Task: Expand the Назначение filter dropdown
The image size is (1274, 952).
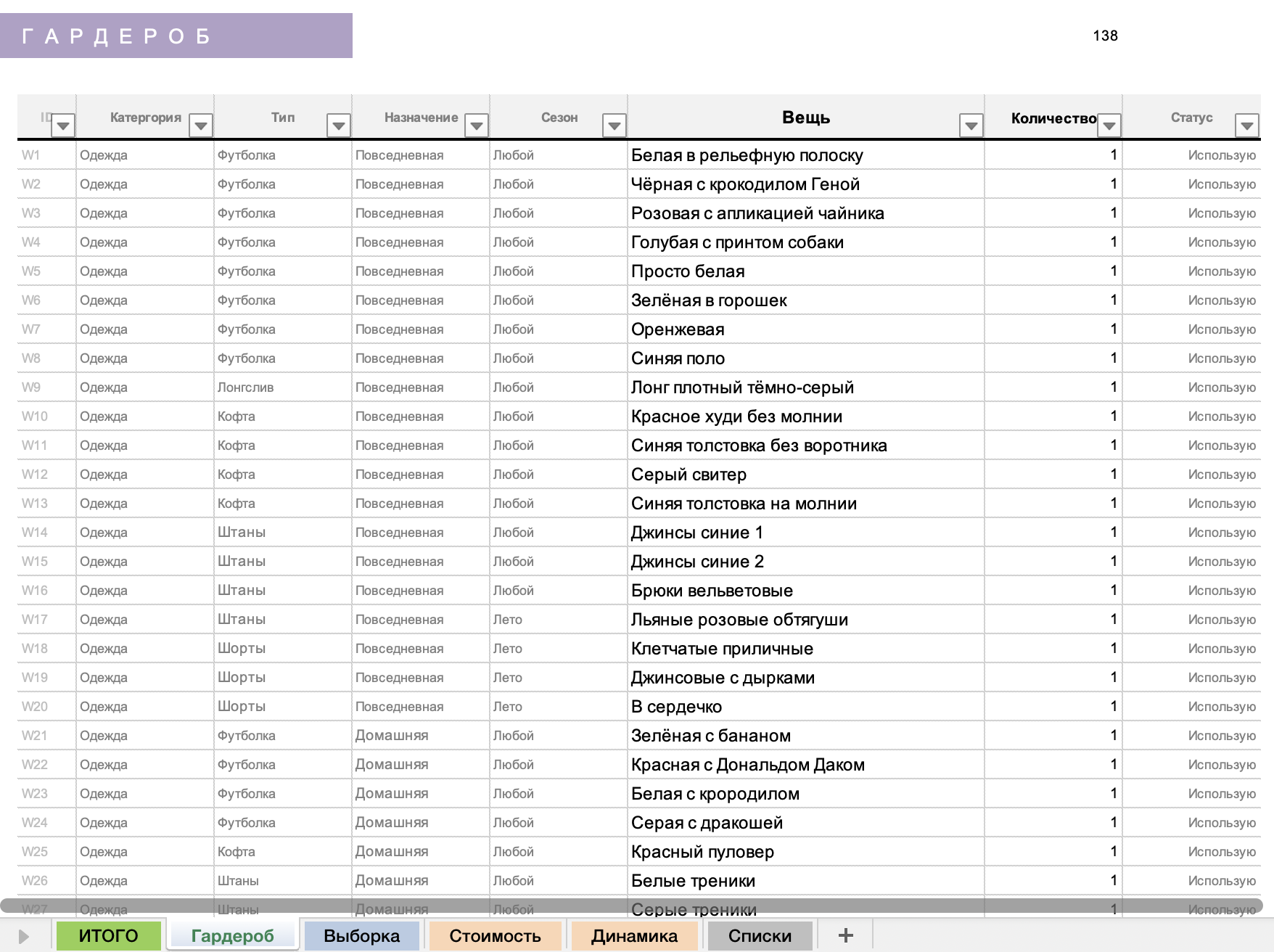Action: coord(477,126)
